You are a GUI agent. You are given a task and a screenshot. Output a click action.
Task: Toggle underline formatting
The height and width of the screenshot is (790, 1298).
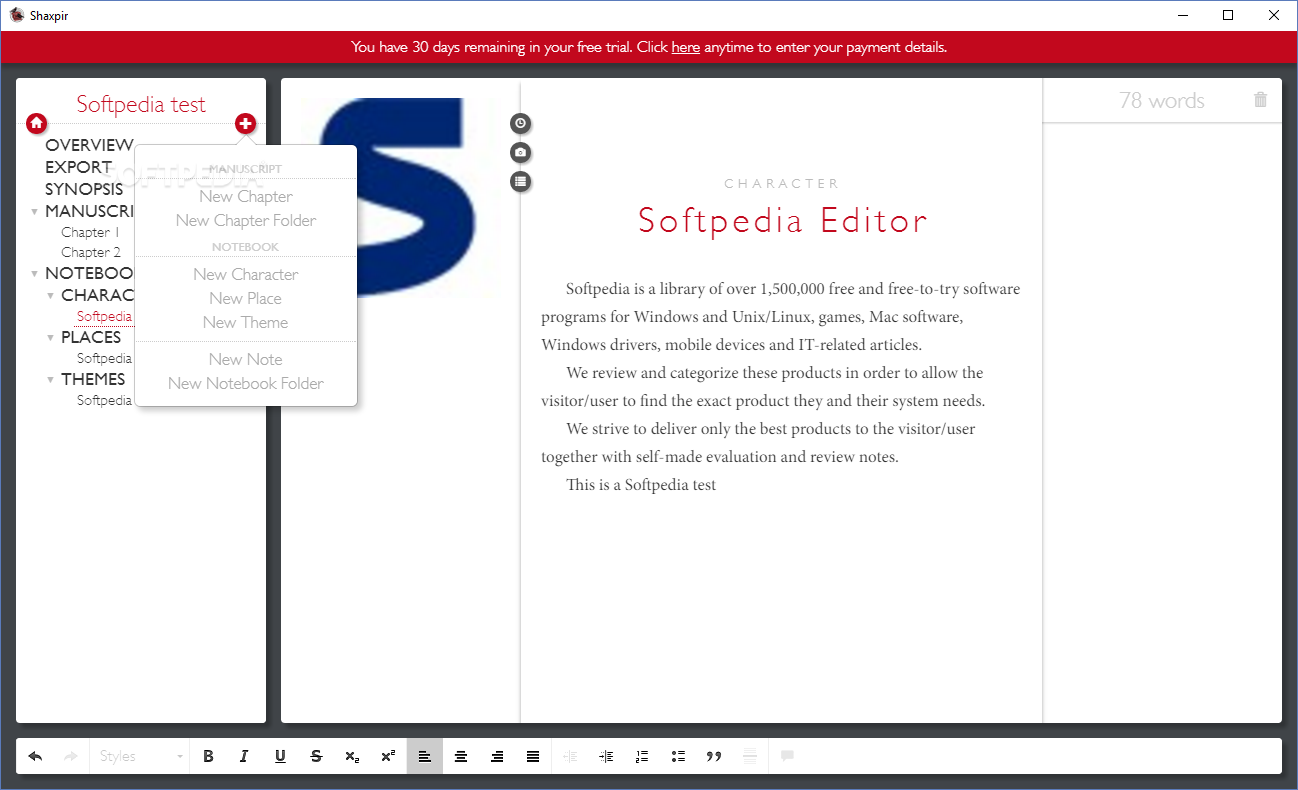click(280, 756)
